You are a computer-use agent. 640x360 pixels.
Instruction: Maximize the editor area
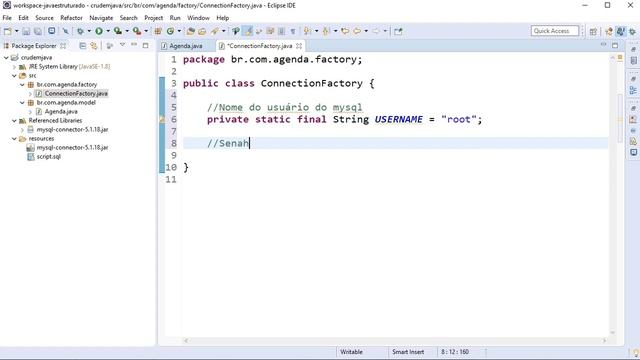(x=615, y=45)
